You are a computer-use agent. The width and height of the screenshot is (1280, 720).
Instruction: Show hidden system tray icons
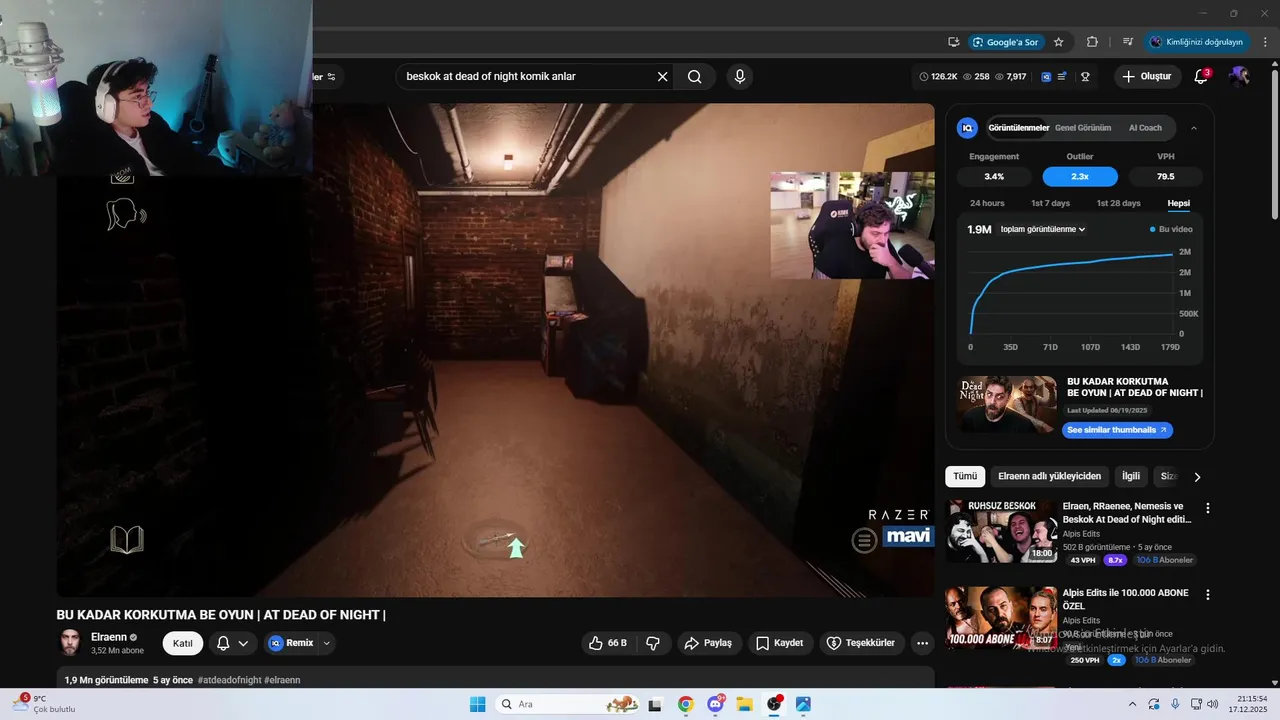(1132, 704)
